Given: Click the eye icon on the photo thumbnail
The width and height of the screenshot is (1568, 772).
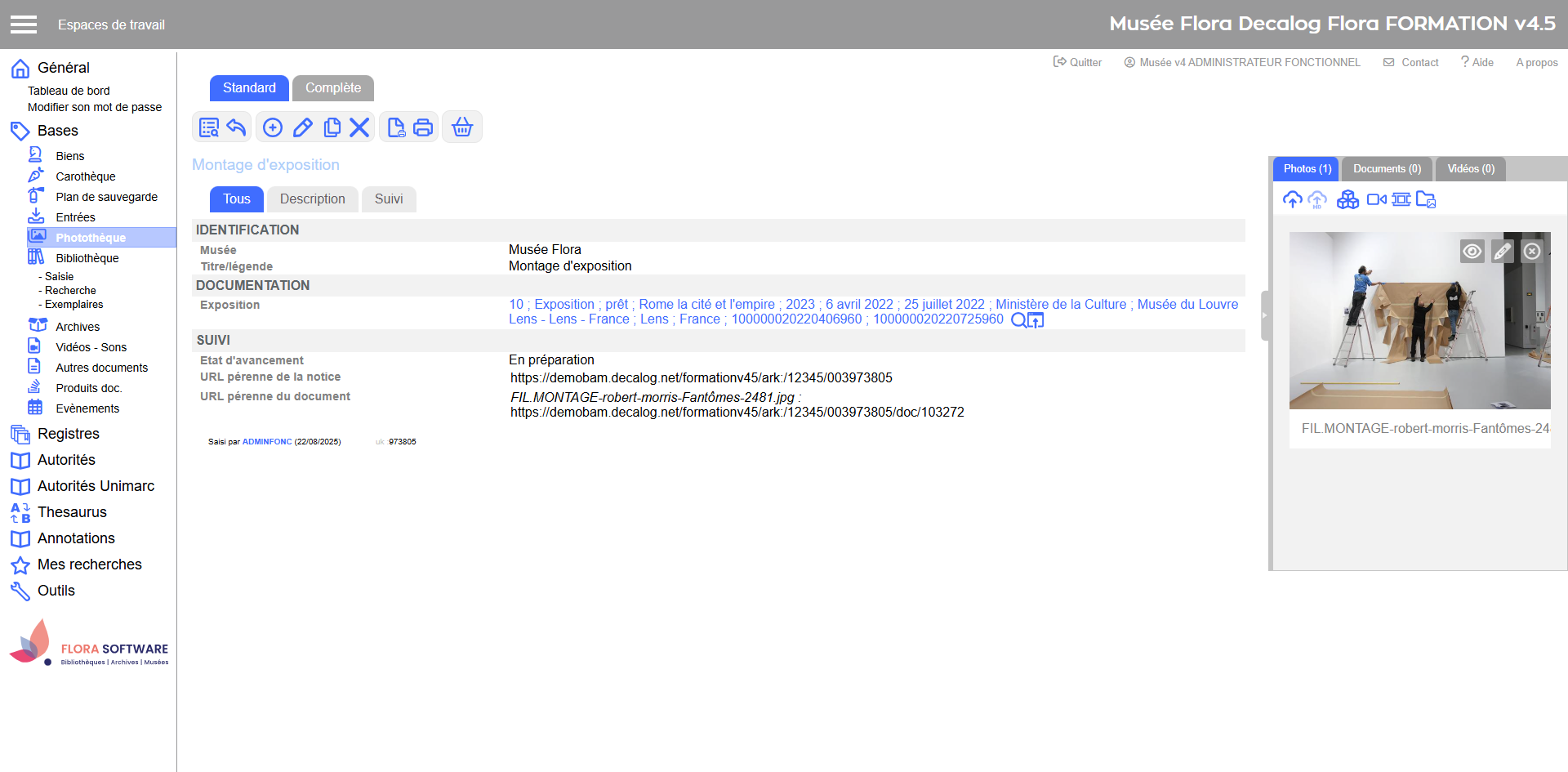Looking at the screenshot, I should coord(1472,252).
